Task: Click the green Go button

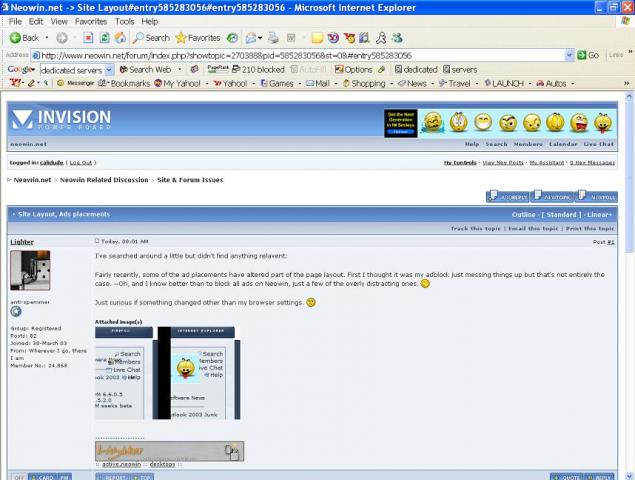Action: coord(588,55)
